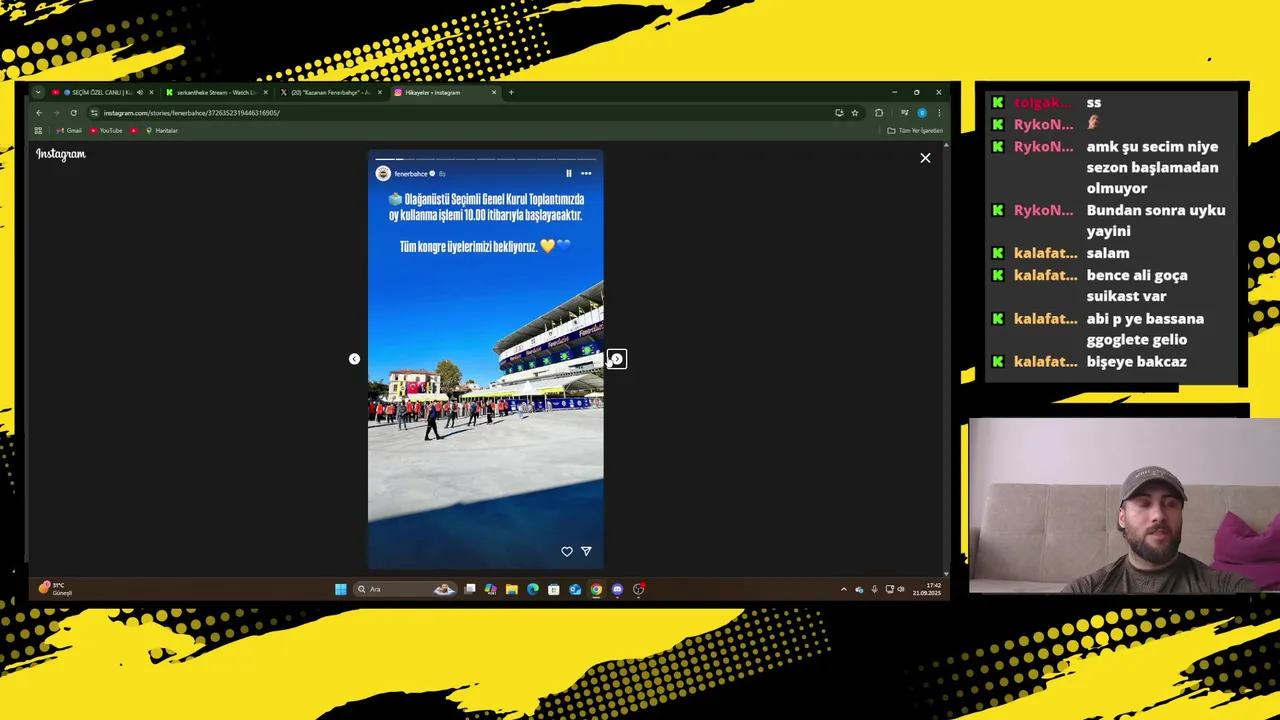The image size is (1280, 720).
Task: Open the Gmail bookmark
Action: [x=69, y=131]
